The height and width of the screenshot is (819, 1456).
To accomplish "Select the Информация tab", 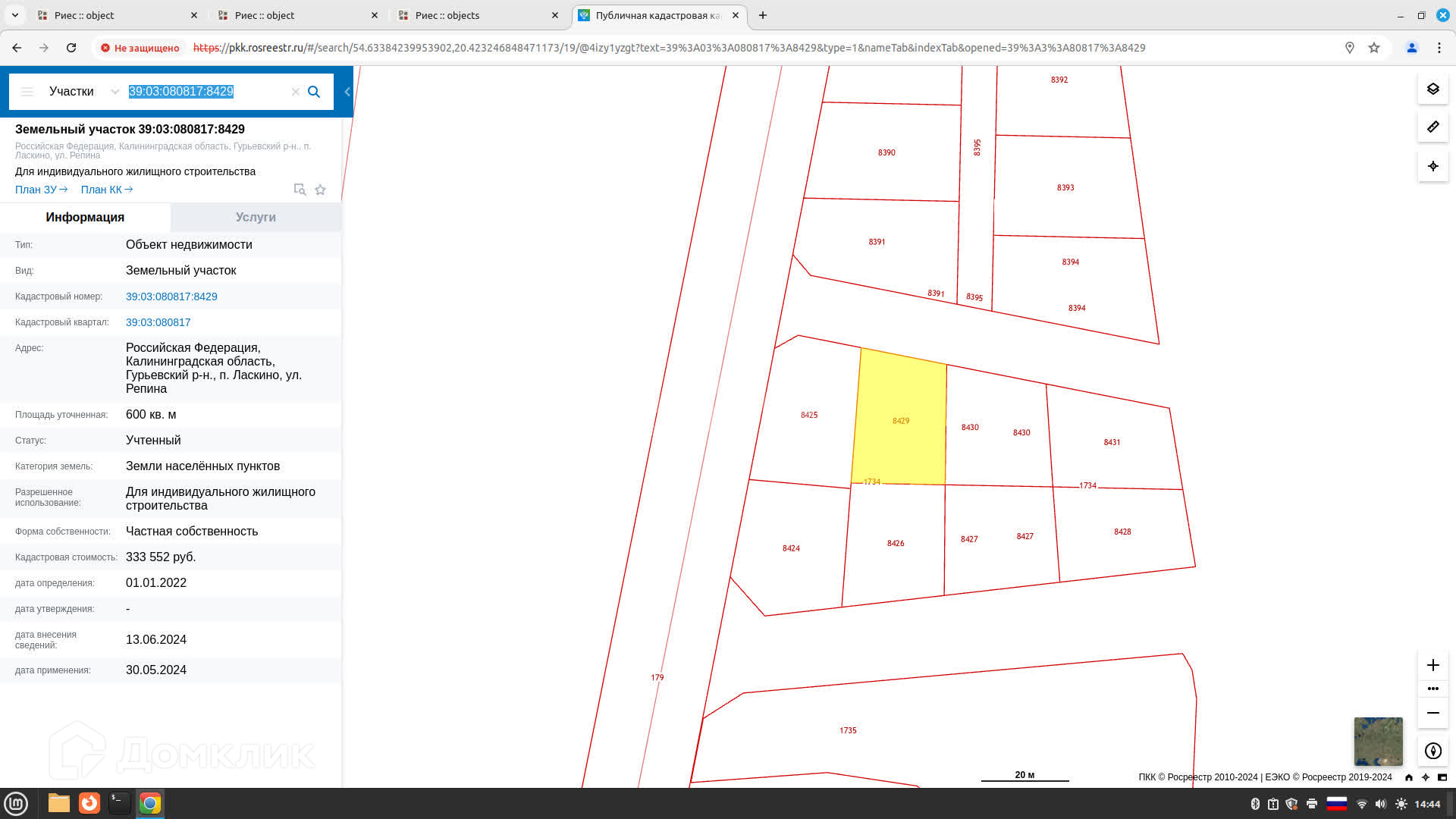I will coord(85,217).
